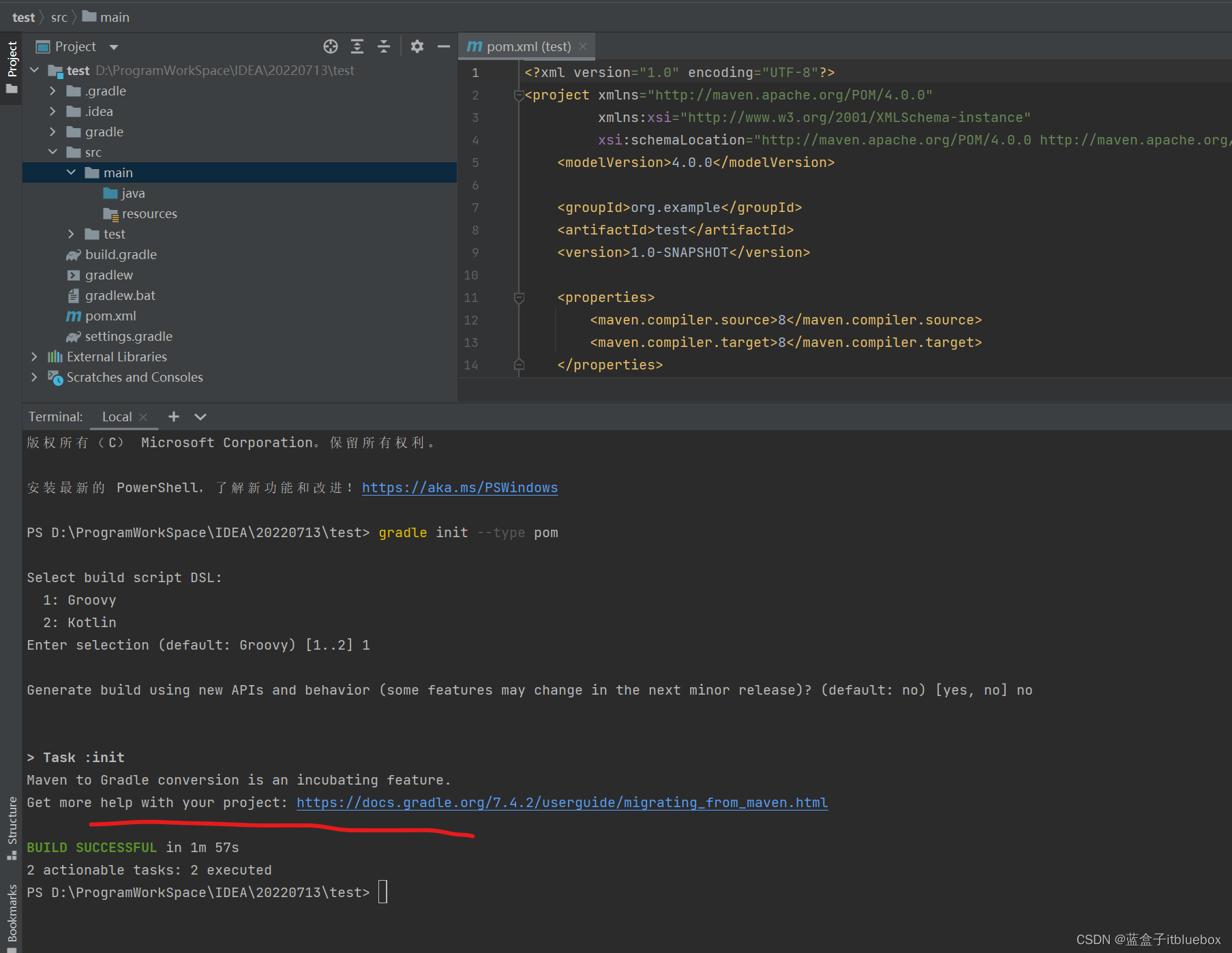
Task: Select the java source folder icon
Action: pos(110,193)
